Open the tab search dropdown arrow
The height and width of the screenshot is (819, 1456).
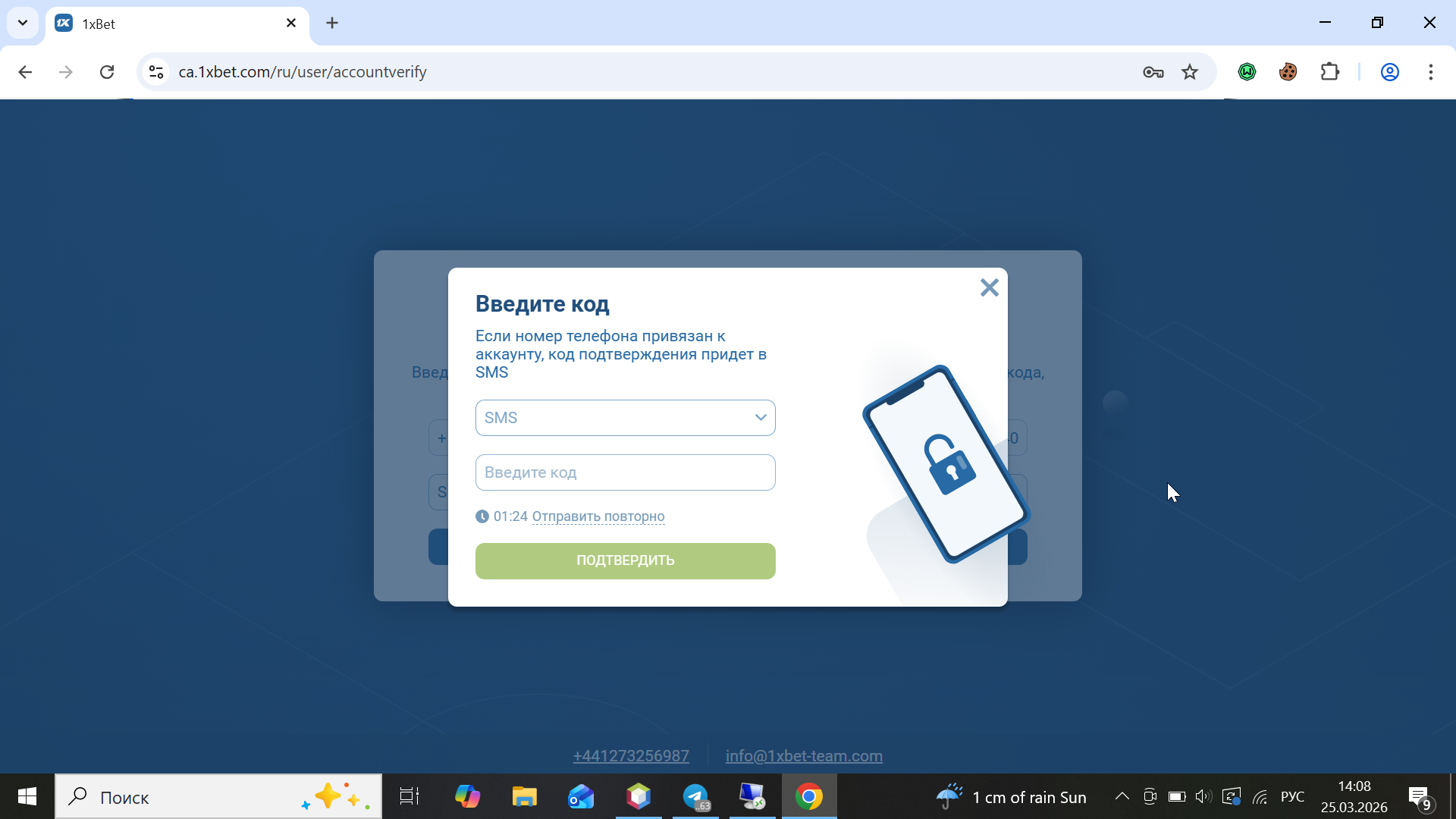coord(23,23)
